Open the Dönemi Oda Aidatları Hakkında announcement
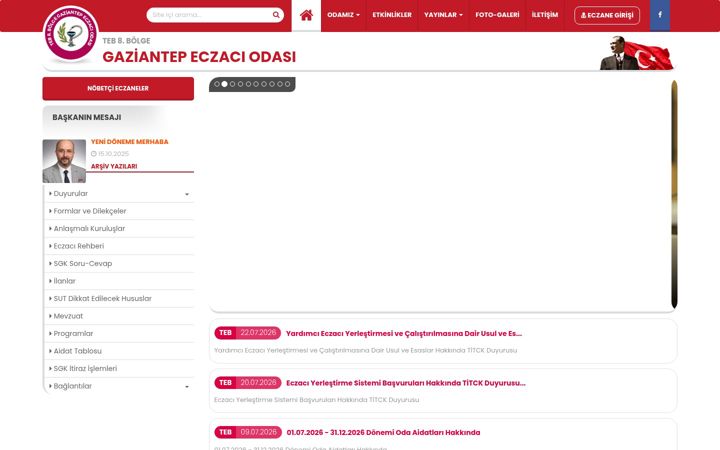This screenshot has width=720, height=450. tap(383, 433)
